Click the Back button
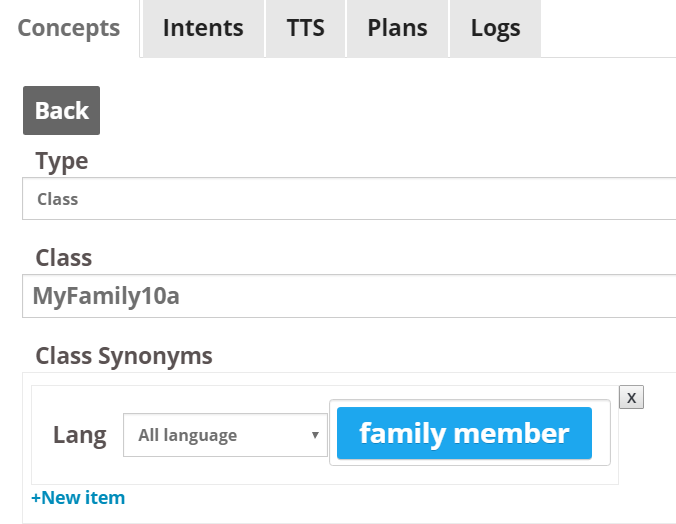The image size is (676, 524). [x=62, y=110]
